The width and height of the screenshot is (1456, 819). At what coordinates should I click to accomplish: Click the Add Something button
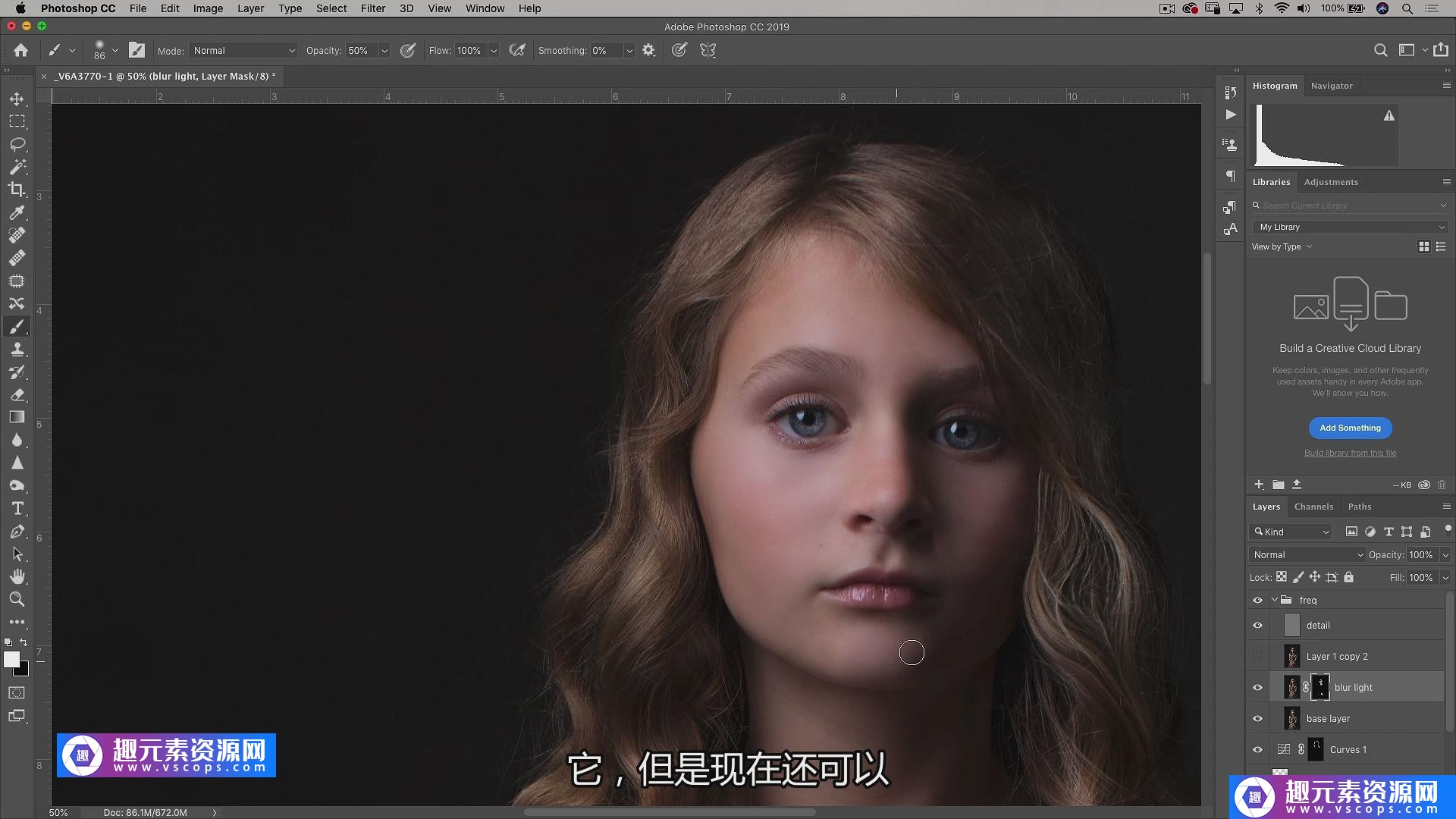point(1350,428)
